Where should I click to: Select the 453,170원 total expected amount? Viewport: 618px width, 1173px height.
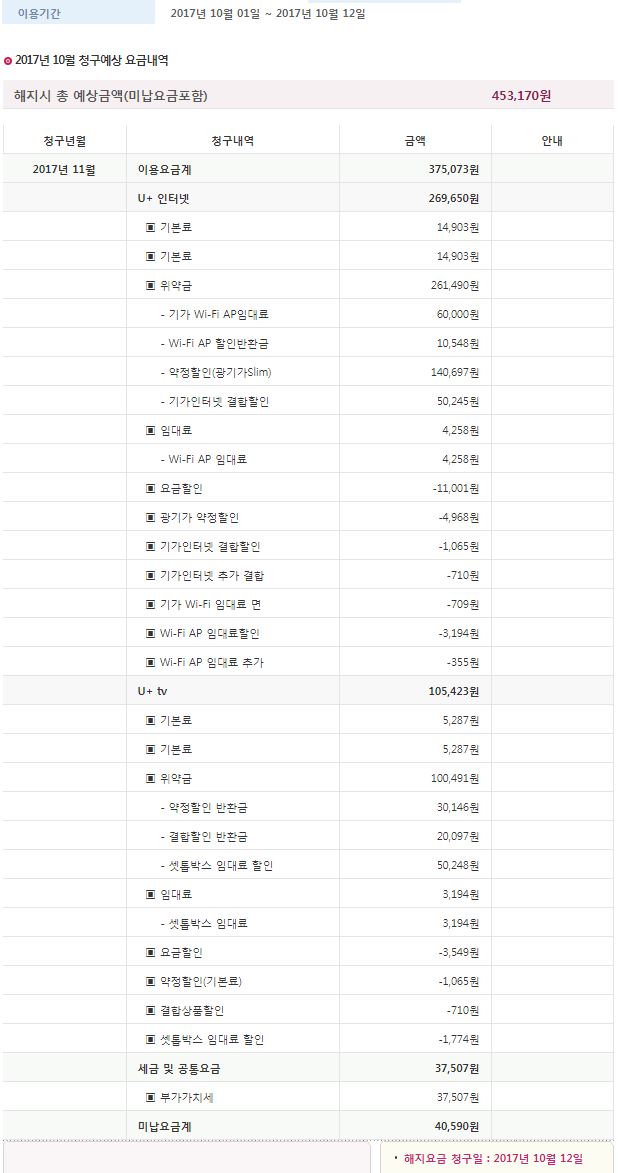click(x=521, y=96)
